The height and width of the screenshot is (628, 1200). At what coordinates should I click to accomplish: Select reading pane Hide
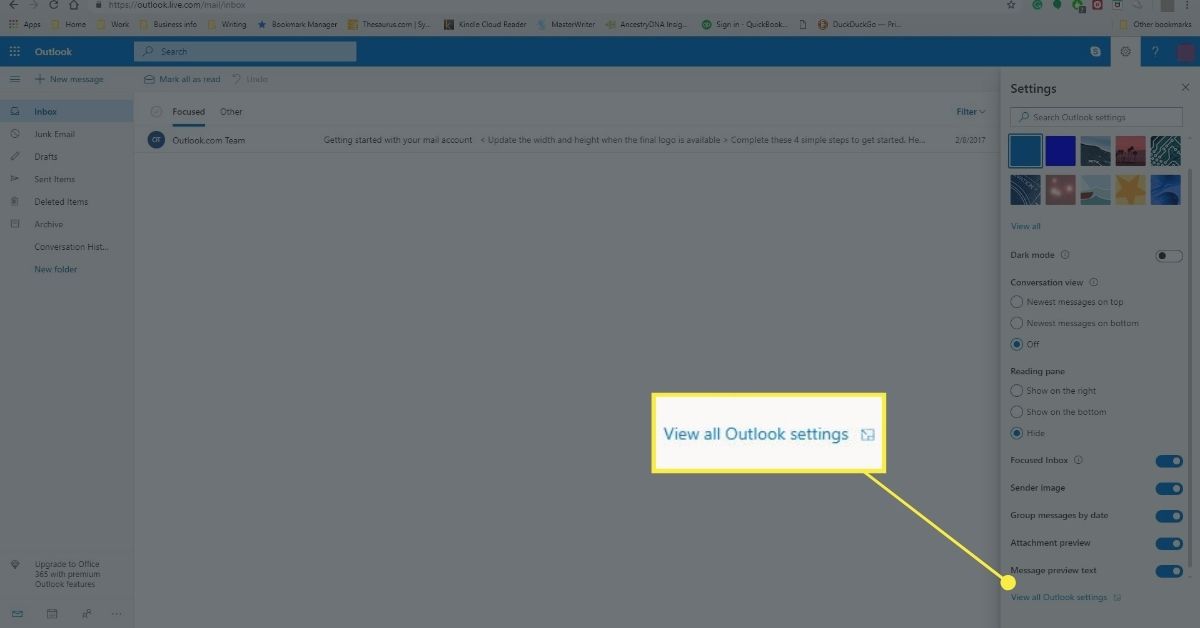coord(1028,433)
